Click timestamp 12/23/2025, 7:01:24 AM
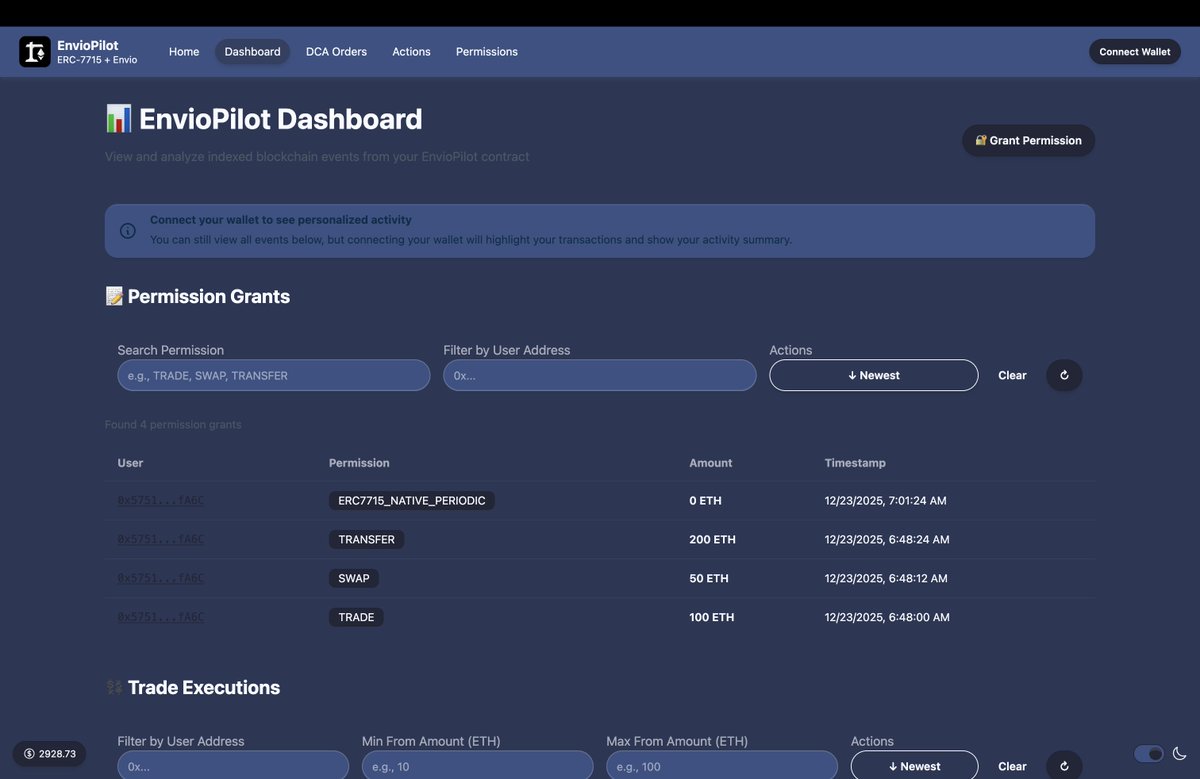Screen dimensions: 1200x779 [x=885, y=501]
